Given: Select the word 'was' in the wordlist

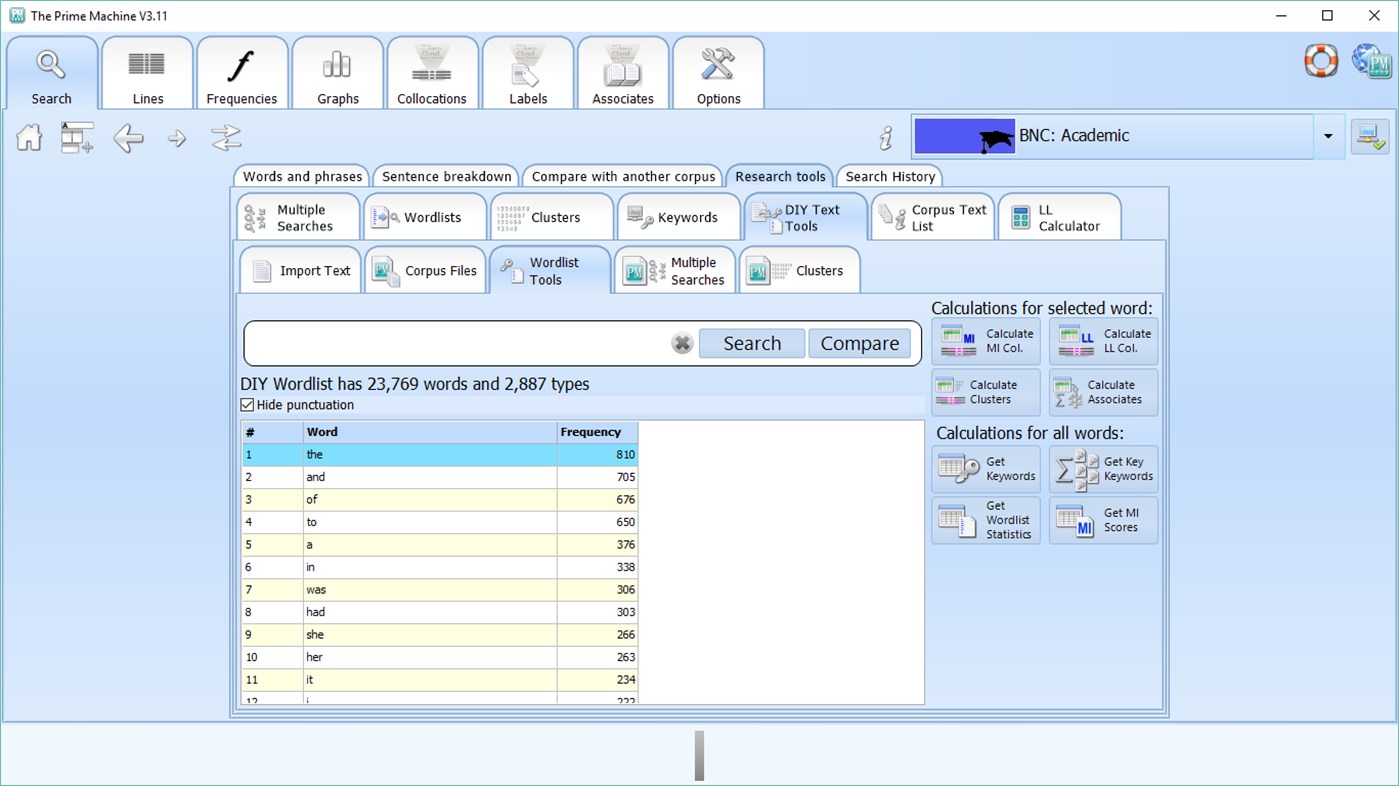Looking at the screenshot, I should (430, 589).
